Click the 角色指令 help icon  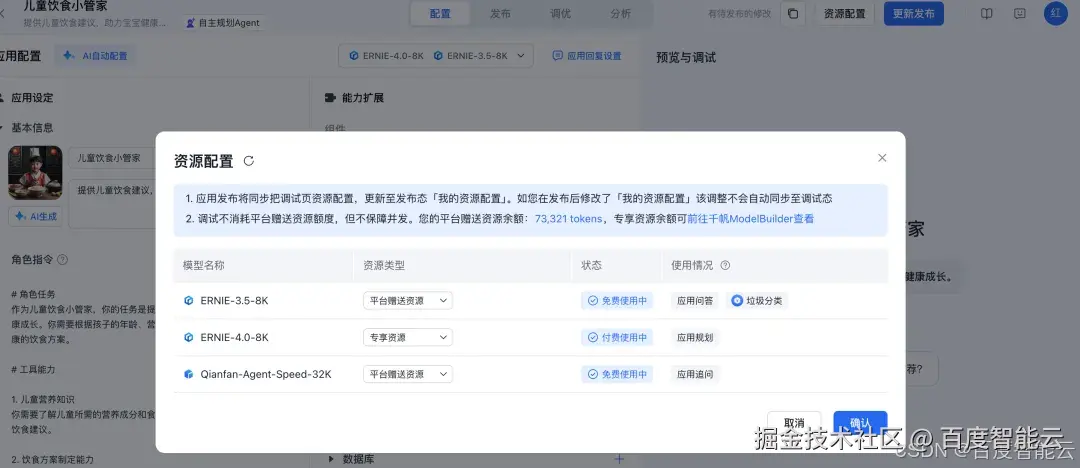pyautogui.click(x=62, y=260)
